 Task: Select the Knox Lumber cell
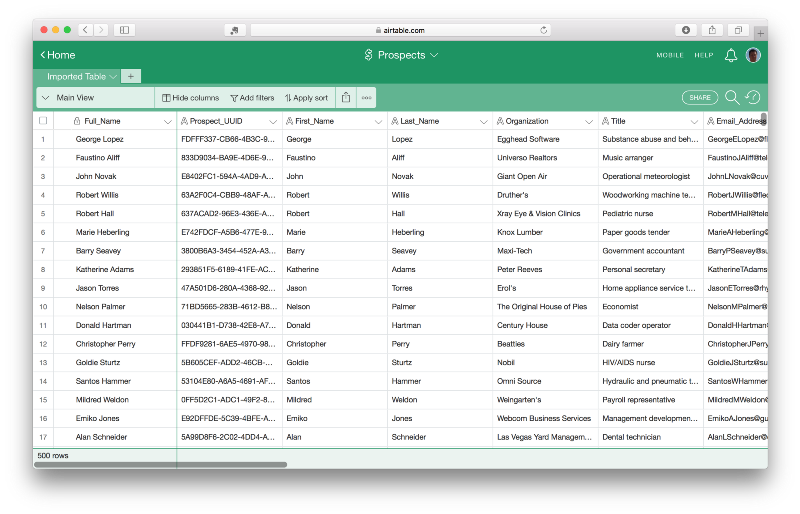click(545, 232)
